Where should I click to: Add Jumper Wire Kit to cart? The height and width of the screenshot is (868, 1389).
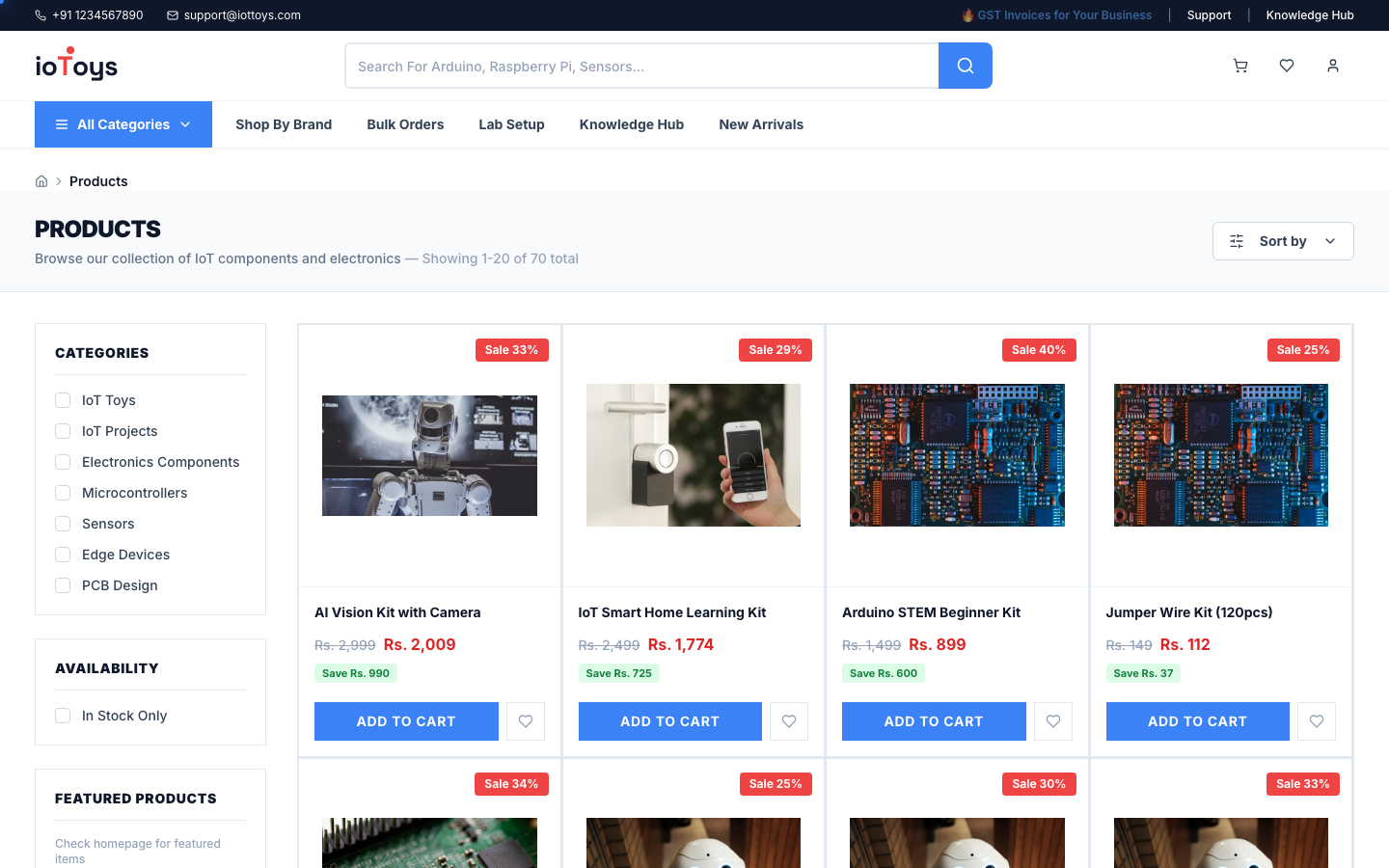(x=1198, y=721)
